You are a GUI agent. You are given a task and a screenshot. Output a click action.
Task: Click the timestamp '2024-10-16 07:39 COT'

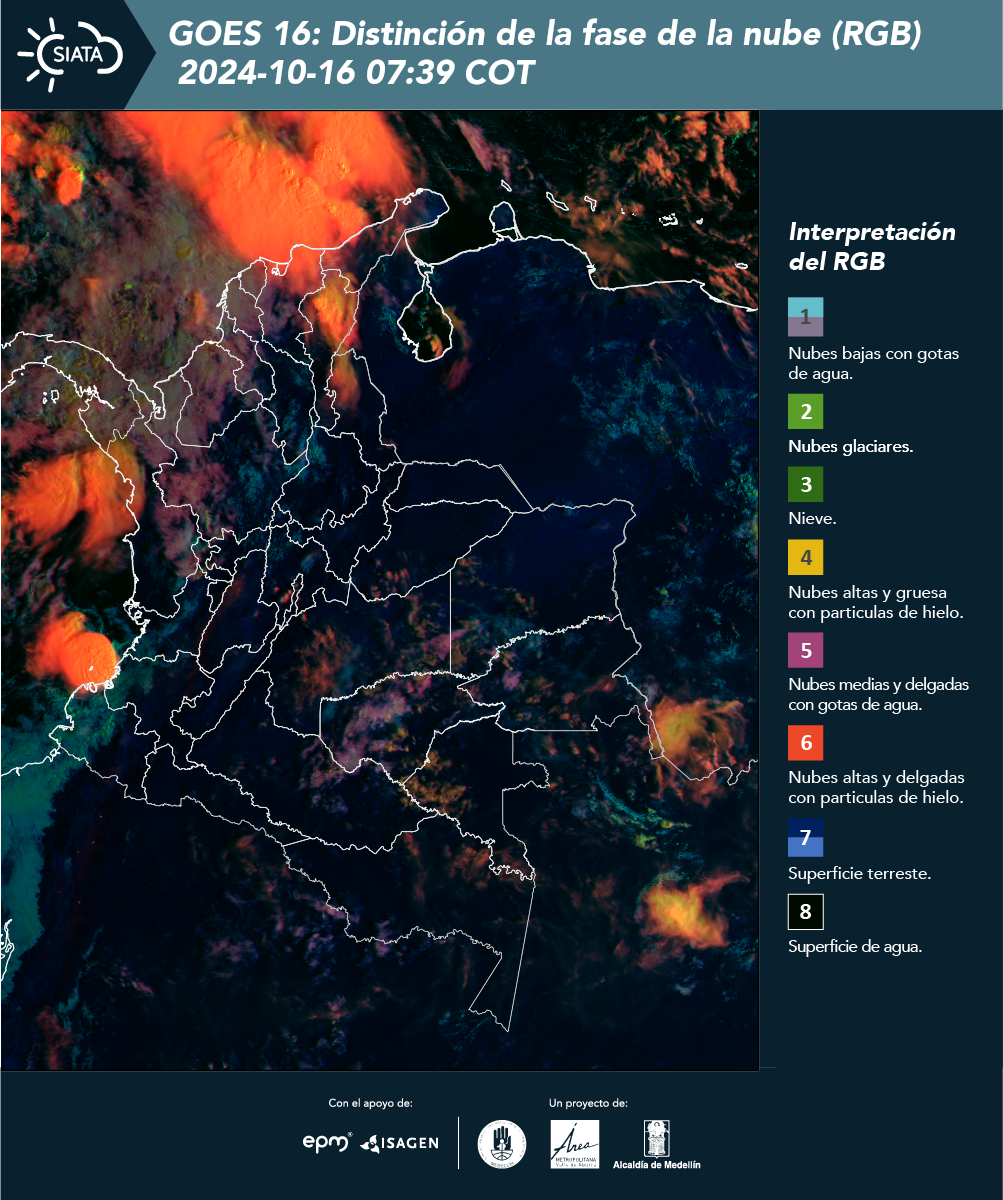[x=357, y=73]
